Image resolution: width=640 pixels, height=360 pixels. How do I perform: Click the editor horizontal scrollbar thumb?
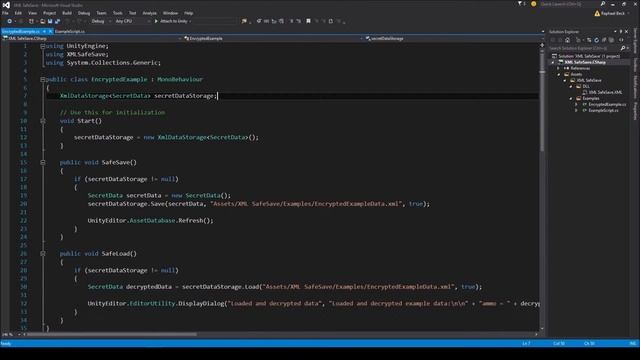111,334
